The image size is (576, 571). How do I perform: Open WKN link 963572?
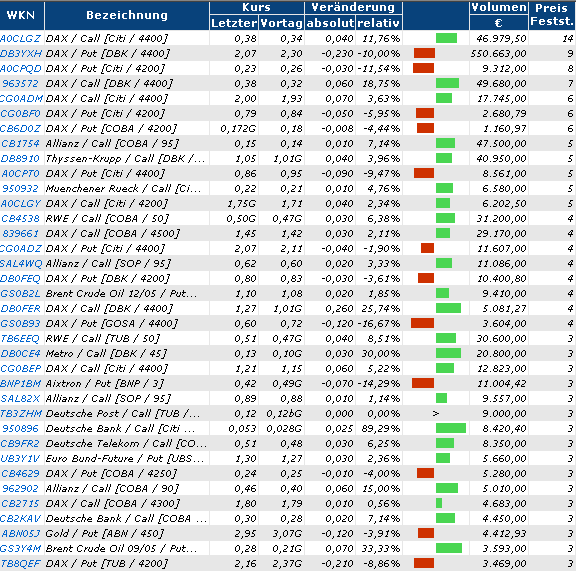tap(20, 83)
